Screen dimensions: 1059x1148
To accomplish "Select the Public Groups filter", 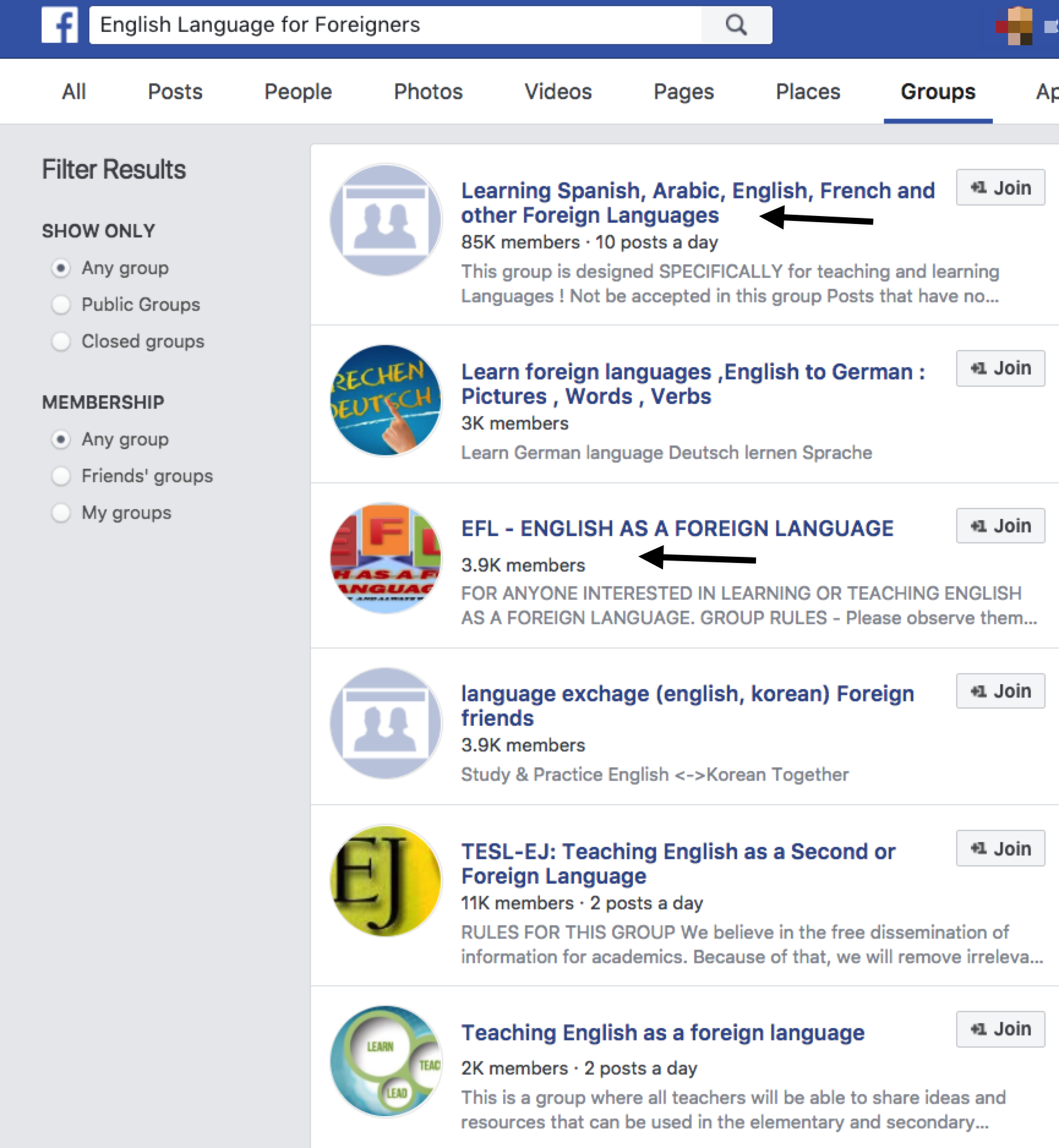I will coord(61,305).
